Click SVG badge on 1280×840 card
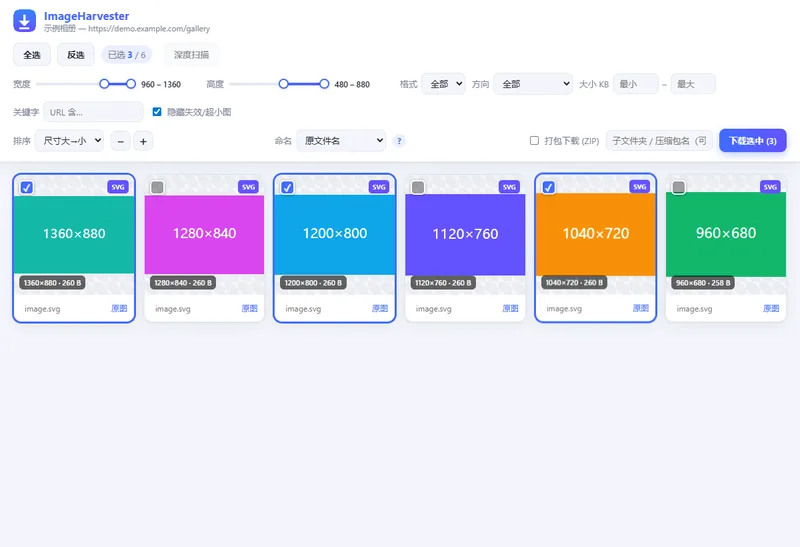The height and width of the screenshot is (547, 800). pyautogui.click(x=248, y=187)
